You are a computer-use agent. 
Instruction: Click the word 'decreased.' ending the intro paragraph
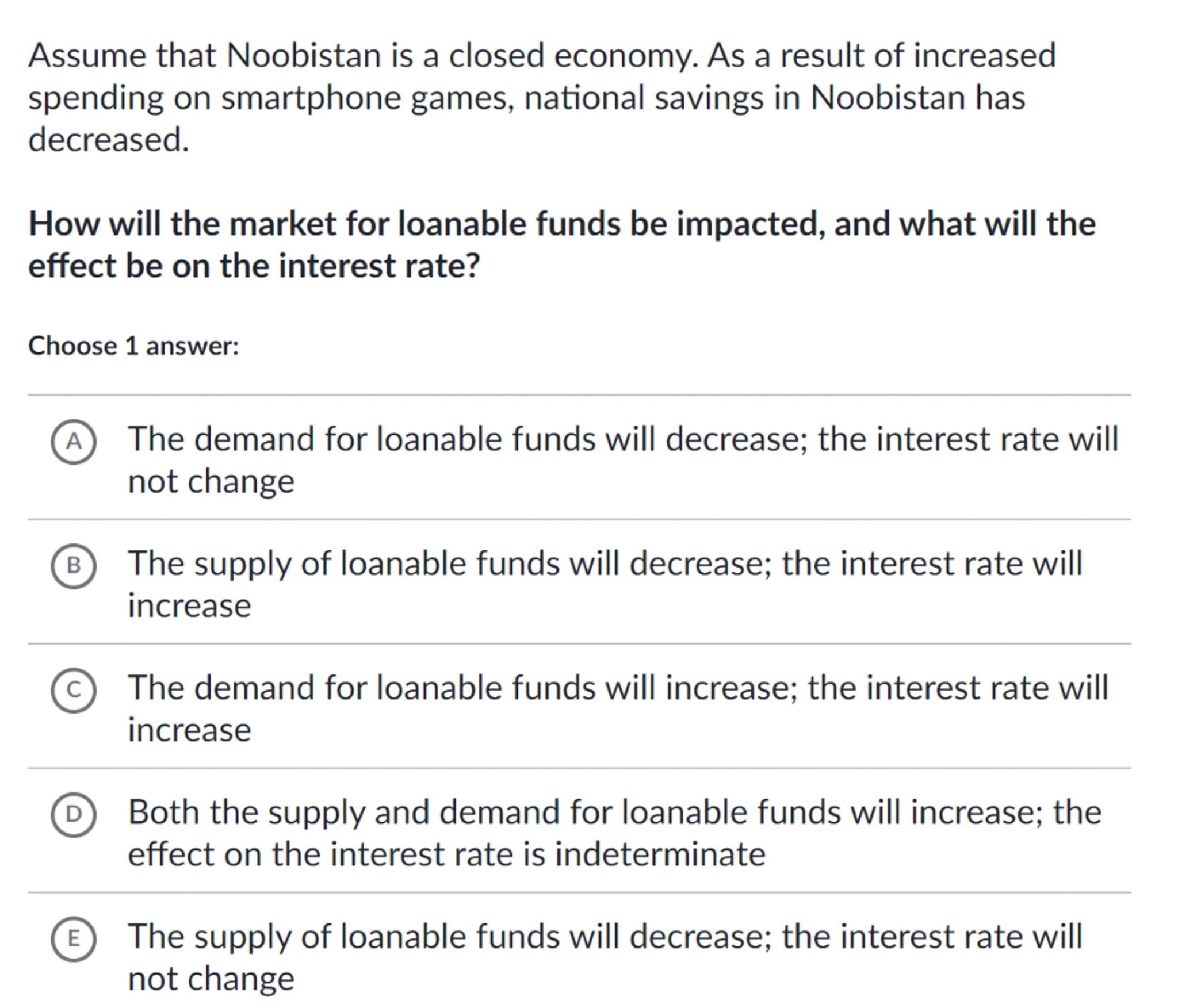pyautogui.click(x=109, y=140)
